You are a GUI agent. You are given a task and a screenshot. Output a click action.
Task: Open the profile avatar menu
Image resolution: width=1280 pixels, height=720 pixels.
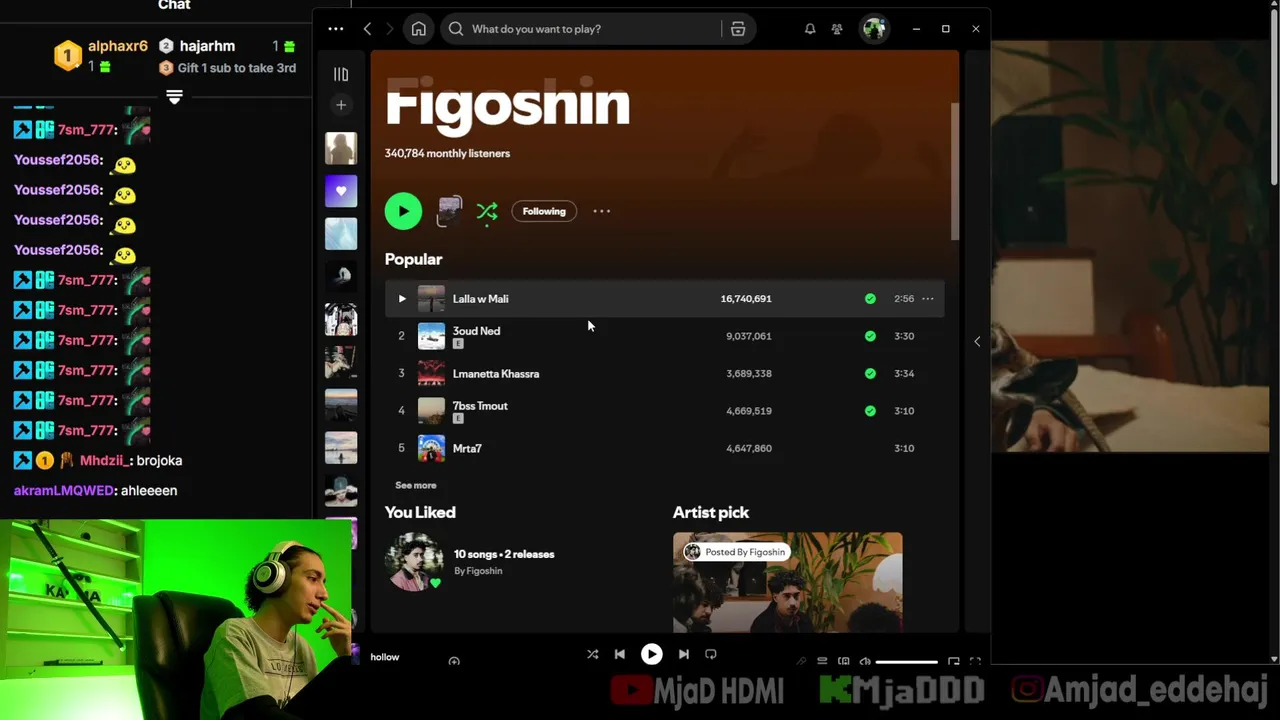click(x=875, y=29)
